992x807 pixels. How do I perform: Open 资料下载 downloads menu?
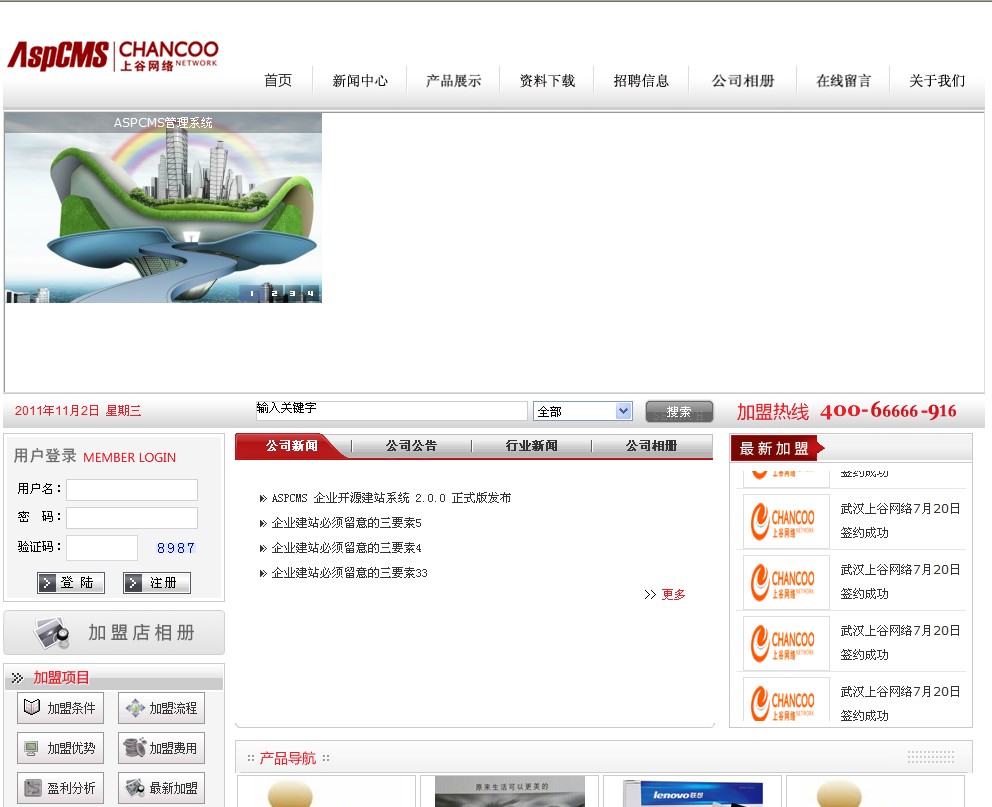click(x=547, y=80)
